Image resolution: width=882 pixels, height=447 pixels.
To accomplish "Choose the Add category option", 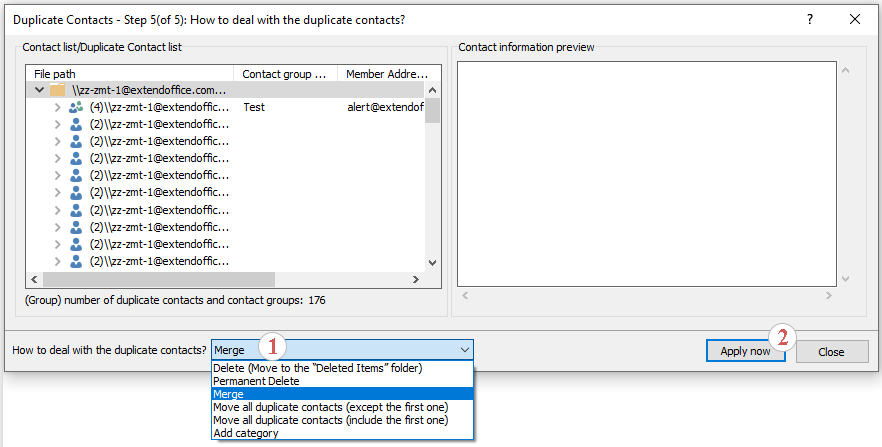I will 246,433.
